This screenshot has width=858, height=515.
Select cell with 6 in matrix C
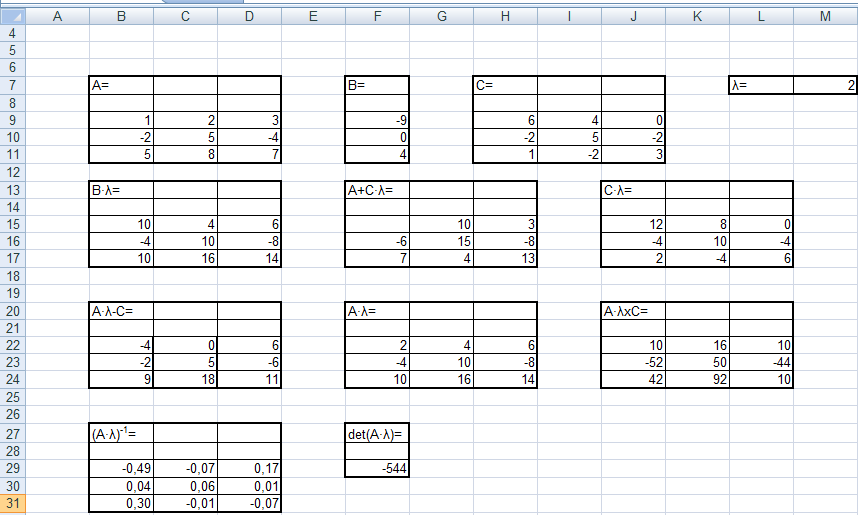[x=506, y=120]
